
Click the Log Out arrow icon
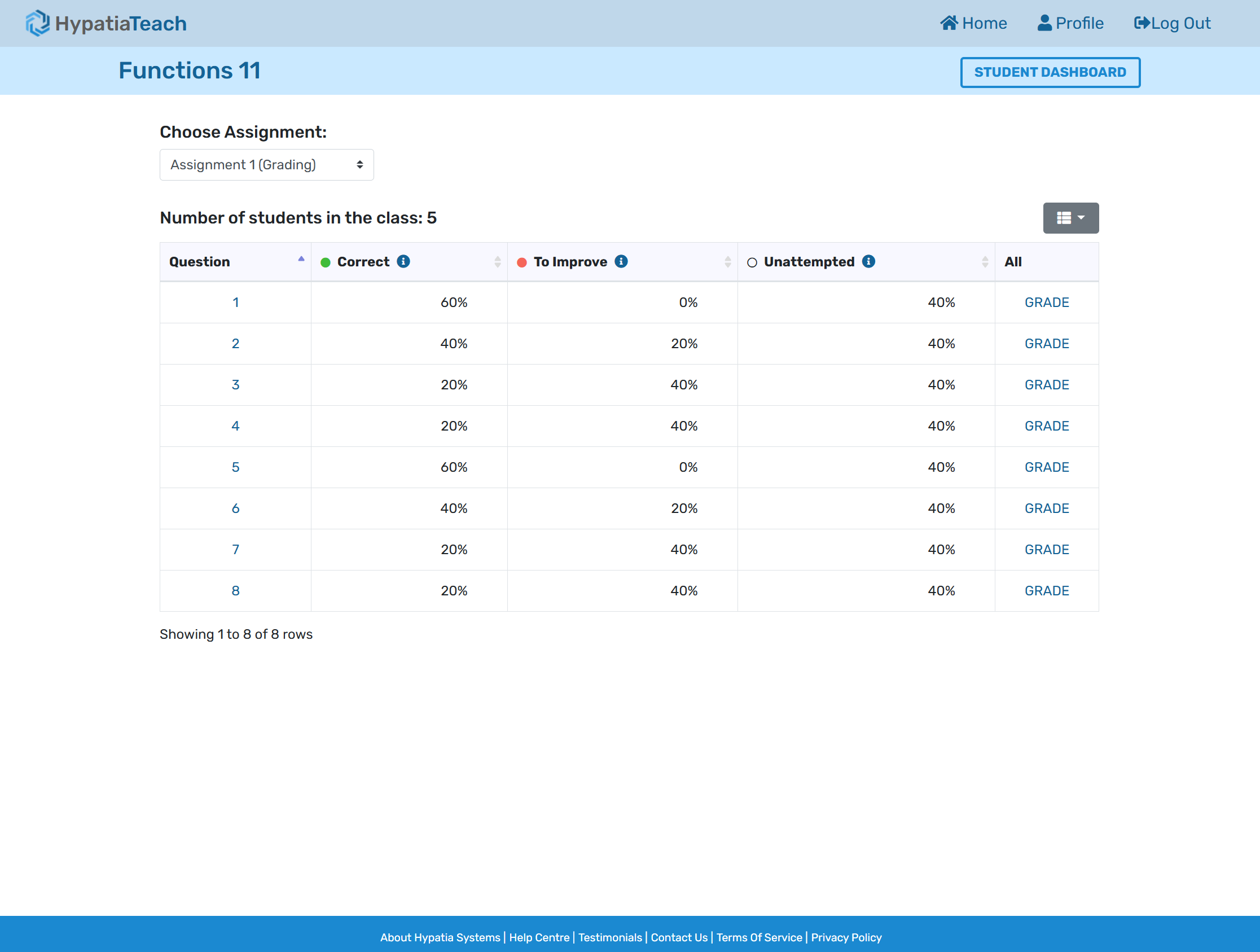click(x=1142, y=23)
